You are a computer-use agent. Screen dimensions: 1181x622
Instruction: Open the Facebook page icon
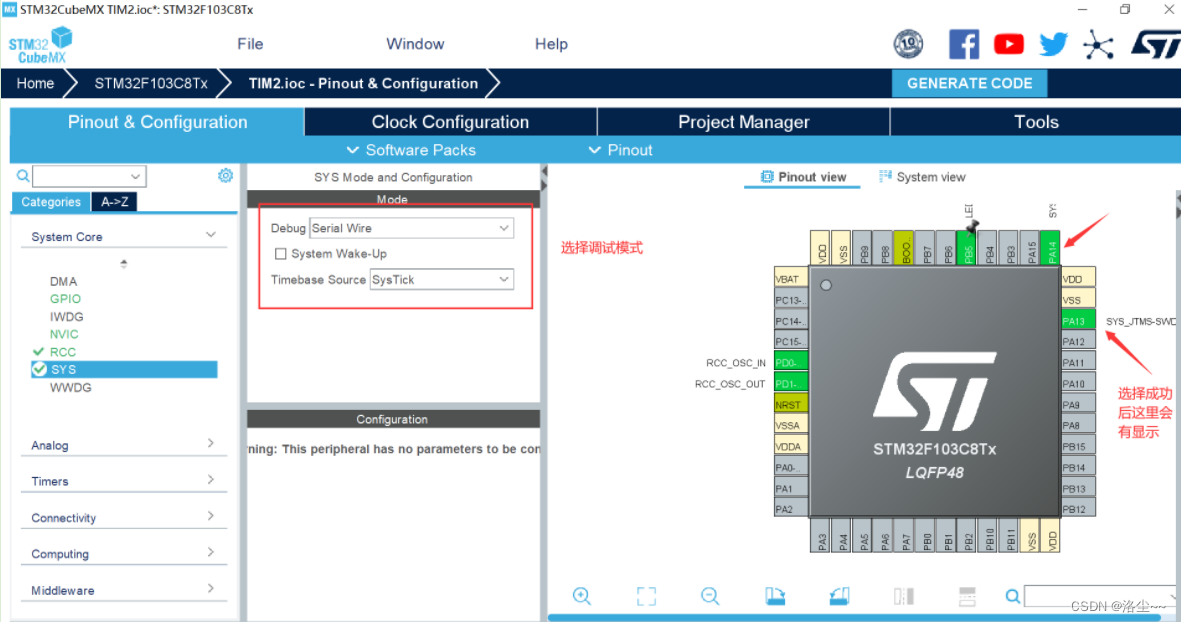coord(963,44)
